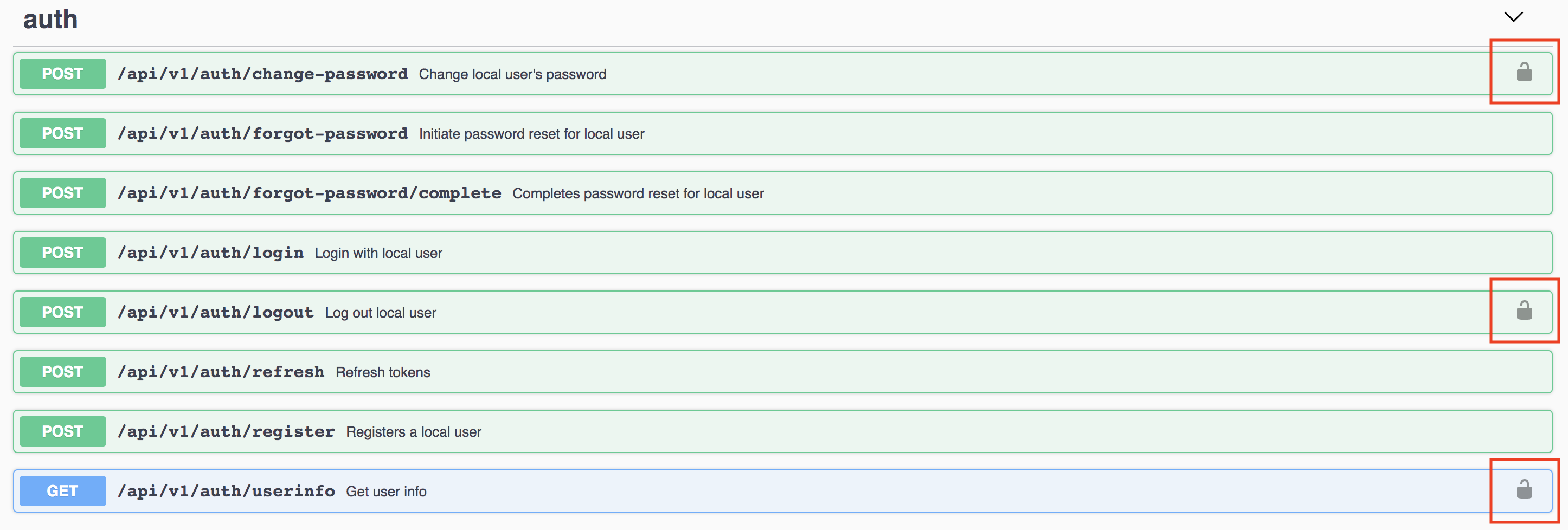Click the POST badge on change-password endpoint
The width and height of the screenshot is (1568, 530).
pos(62,73)
